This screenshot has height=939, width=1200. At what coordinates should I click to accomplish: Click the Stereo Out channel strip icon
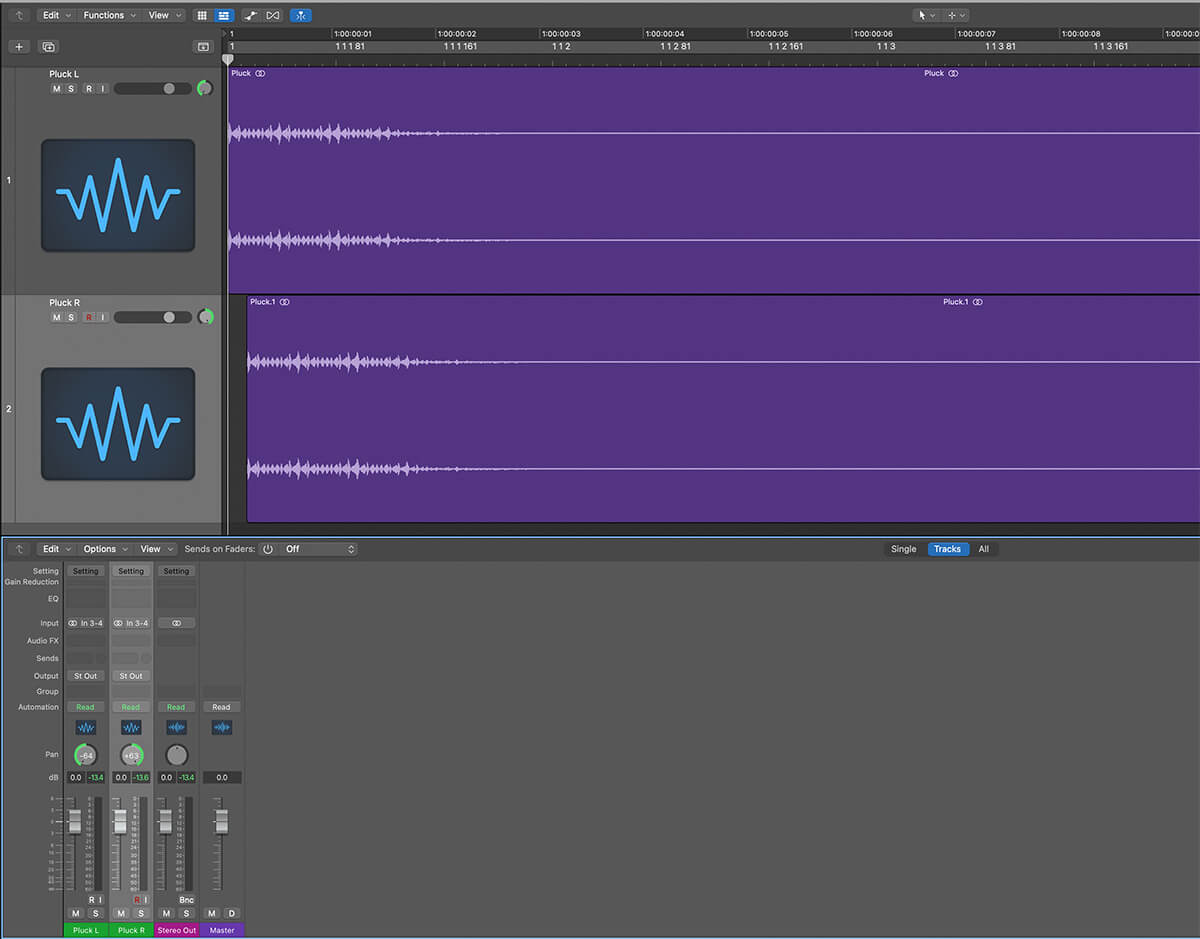[176, 728]
